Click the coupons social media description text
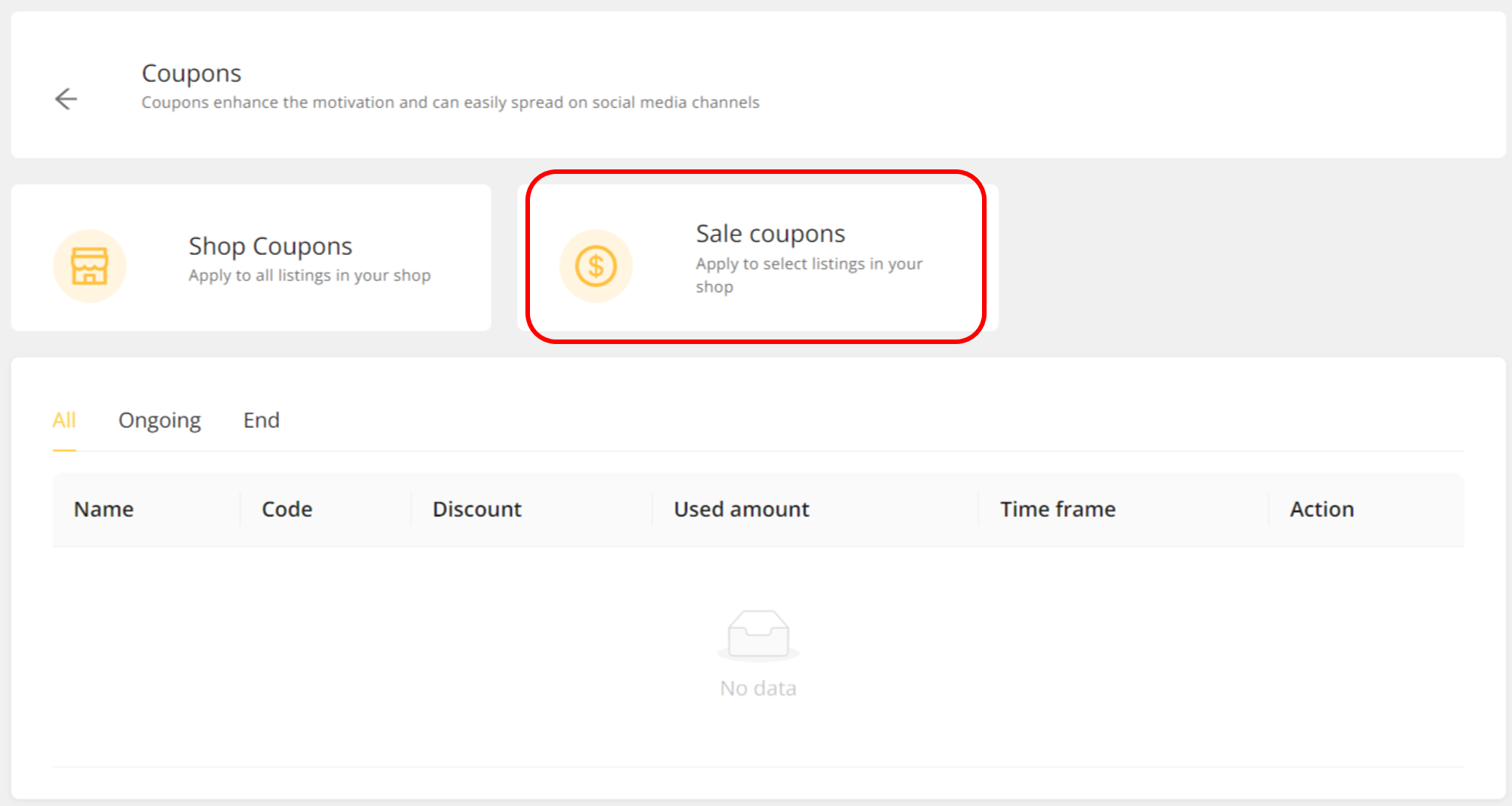This screenshot has width=1512, height=806. (x=450, y=103)
